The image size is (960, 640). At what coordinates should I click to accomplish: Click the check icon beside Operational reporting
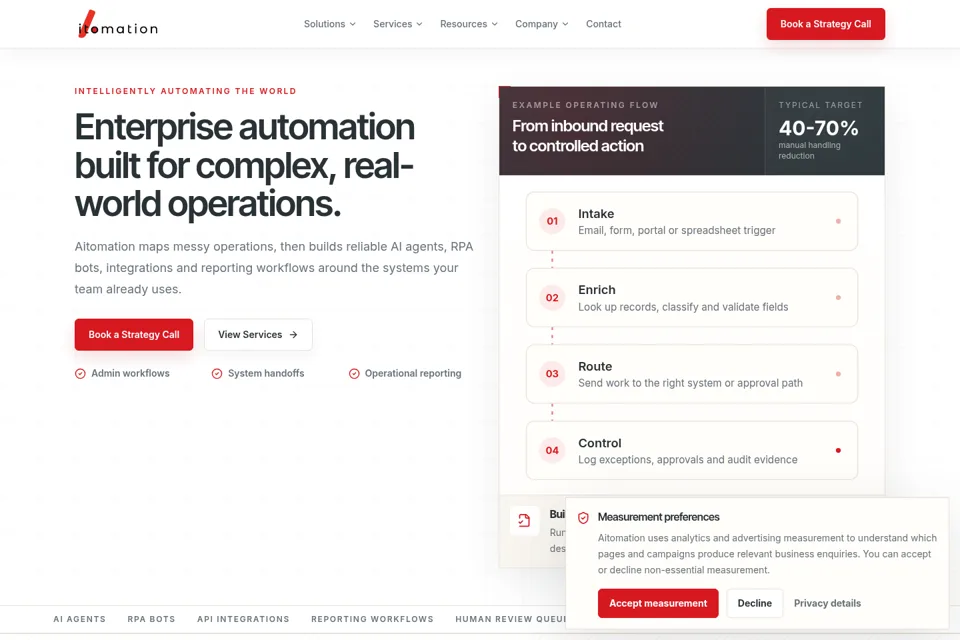[354, 374]
